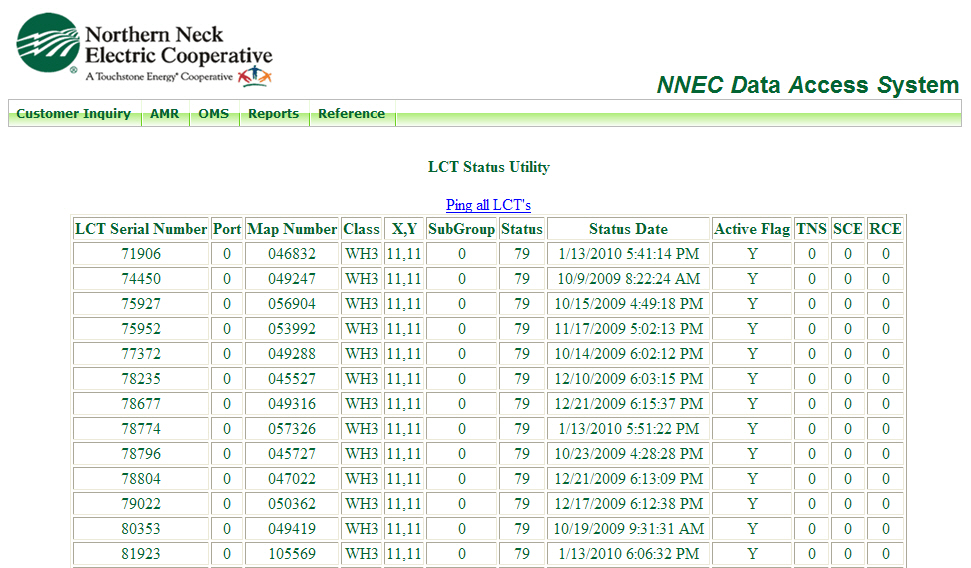Select serial number 74450 cell
971x568 pixels.
pos(141,279)
